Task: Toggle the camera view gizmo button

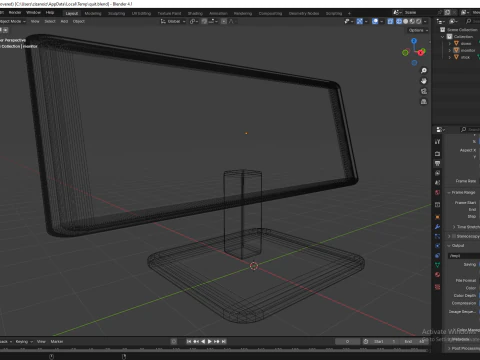Action: [424, 91]
